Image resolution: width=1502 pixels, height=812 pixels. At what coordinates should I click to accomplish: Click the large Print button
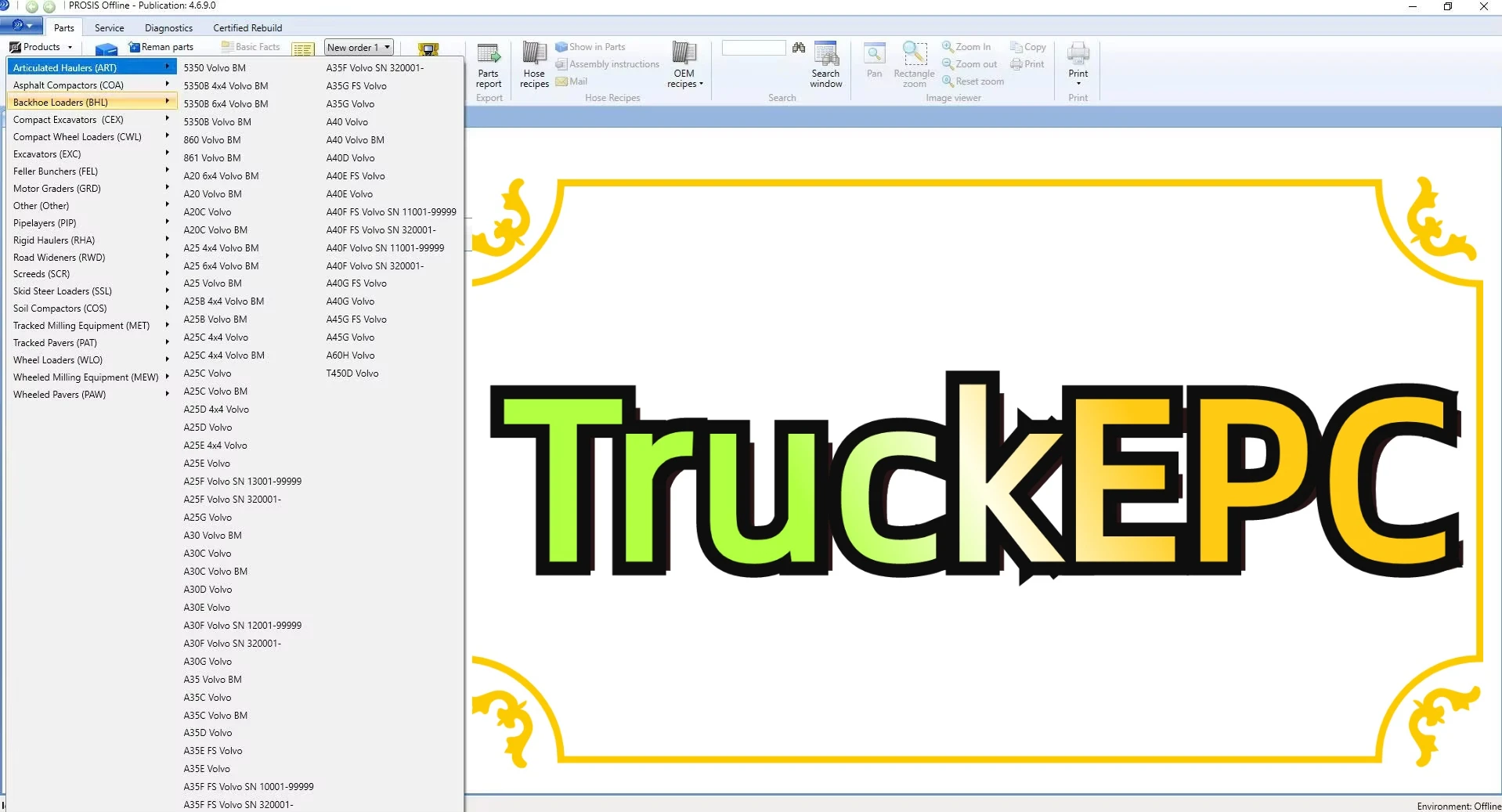pyautogui.click(x=1078, y=60)
